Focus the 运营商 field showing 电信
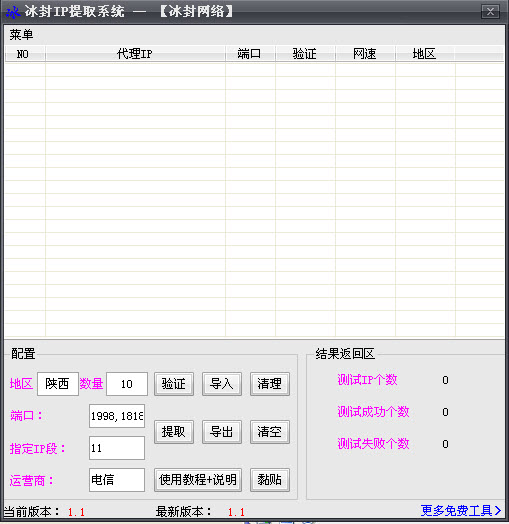Screen dimensions: 509x524 117,480
